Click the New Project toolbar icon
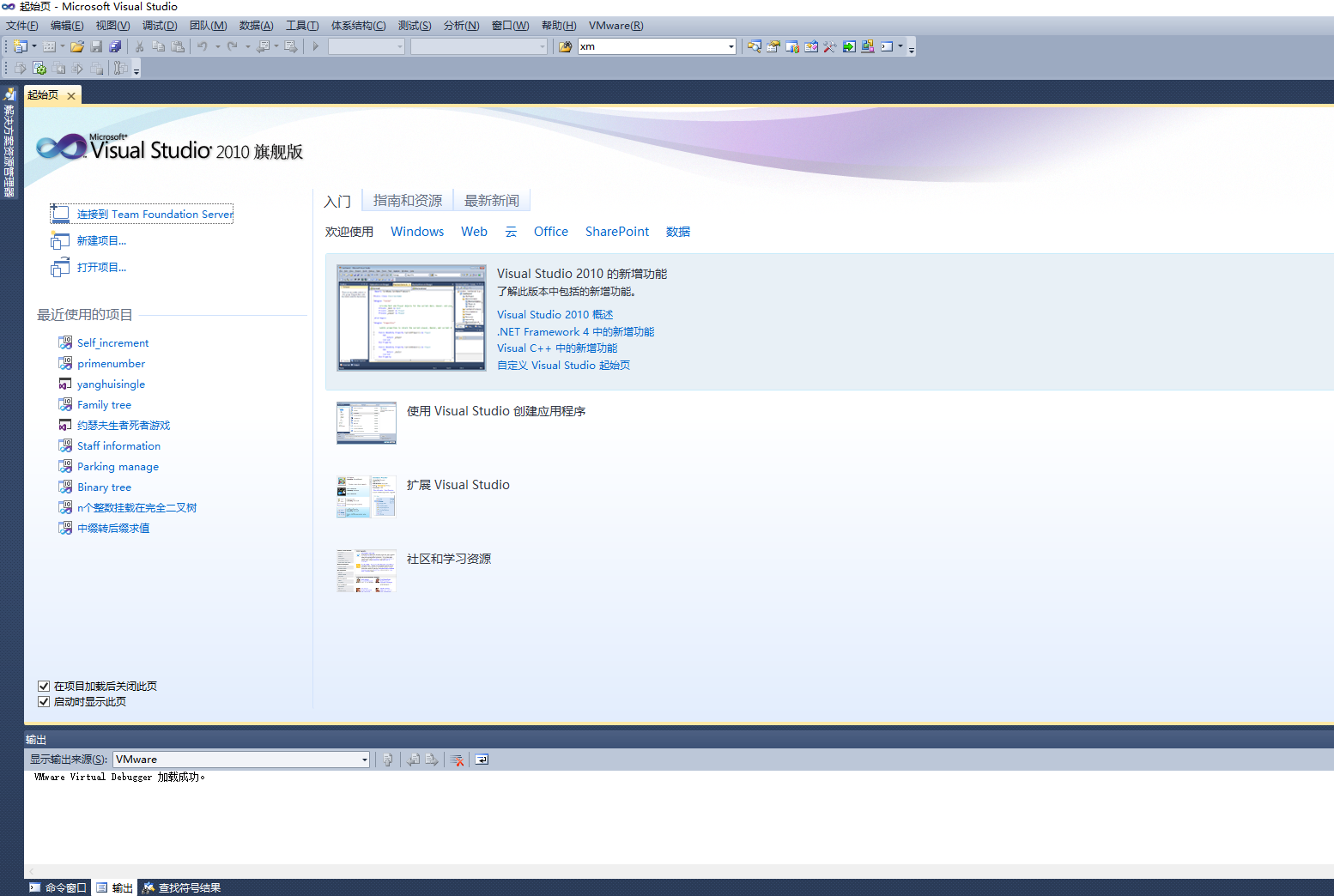The height and width of the screenshot is (896, 1334). pyautogui.click(x=20, y=46)
